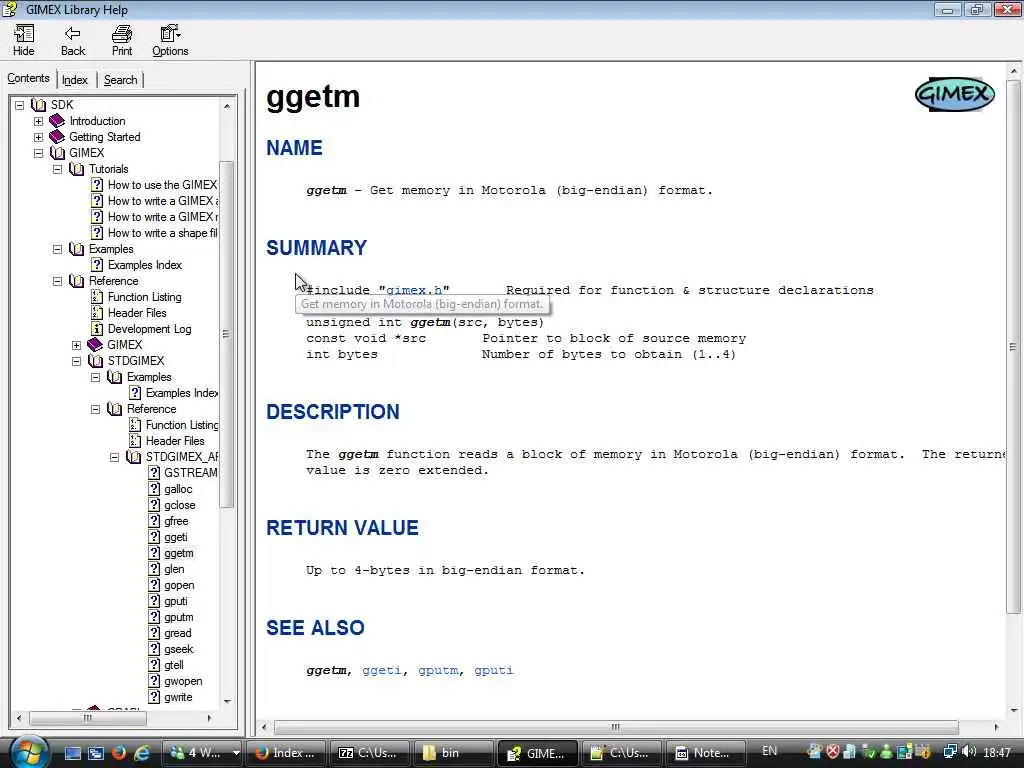Switch to the 'Index ...' Firefox taskbar button
This screenshot has height=768, width=1024.
tap(287, 753)
